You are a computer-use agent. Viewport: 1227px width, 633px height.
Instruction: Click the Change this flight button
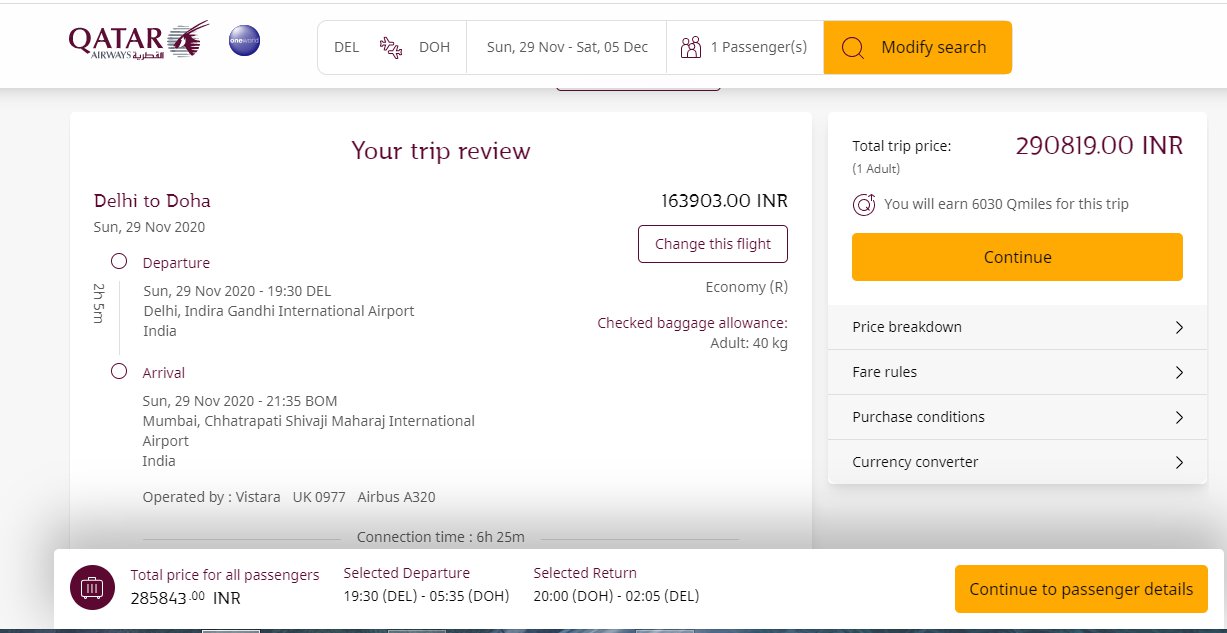713,244
